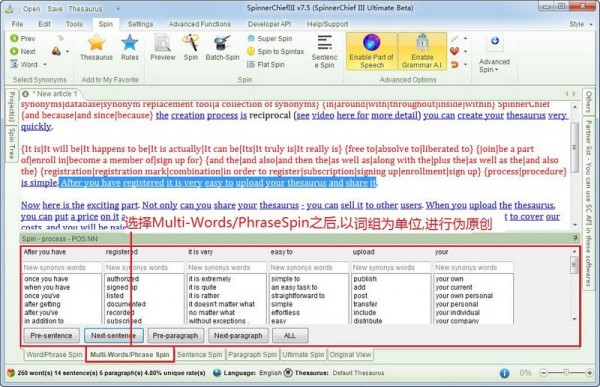Image resolution: width=600 pixels, height=387 pixels.
Task: Close the New article 1 tab
Action: click(x=25, y=94)
